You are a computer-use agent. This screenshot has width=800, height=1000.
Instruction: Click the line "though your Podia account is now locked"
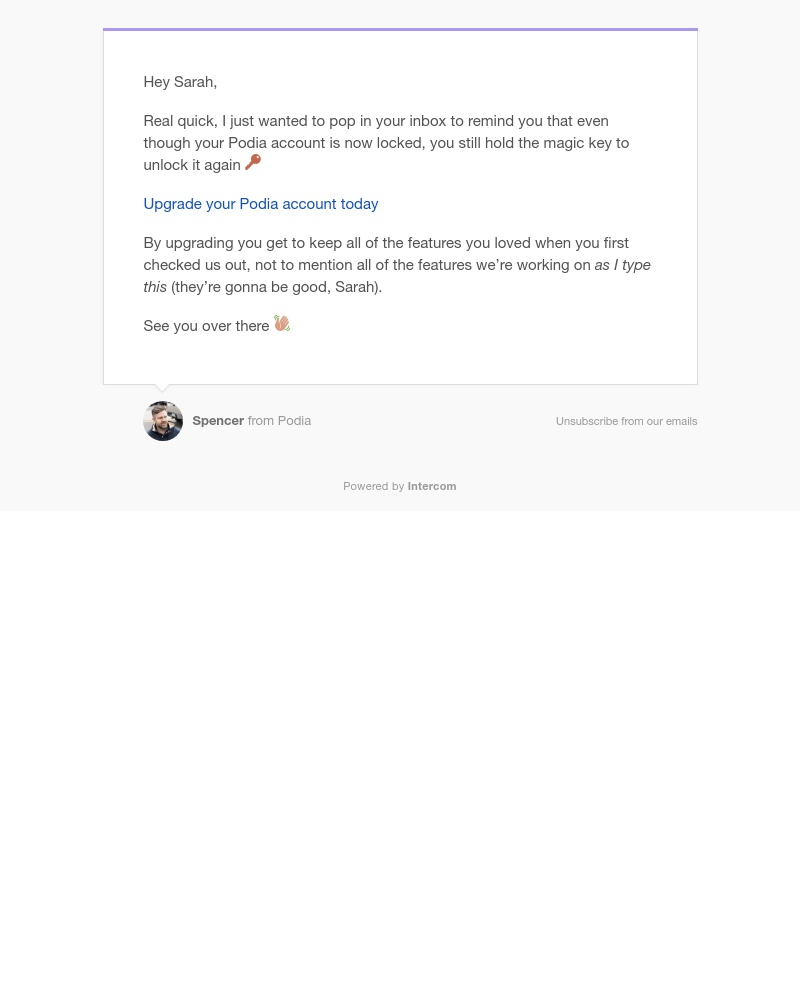[x=386, y=143]
